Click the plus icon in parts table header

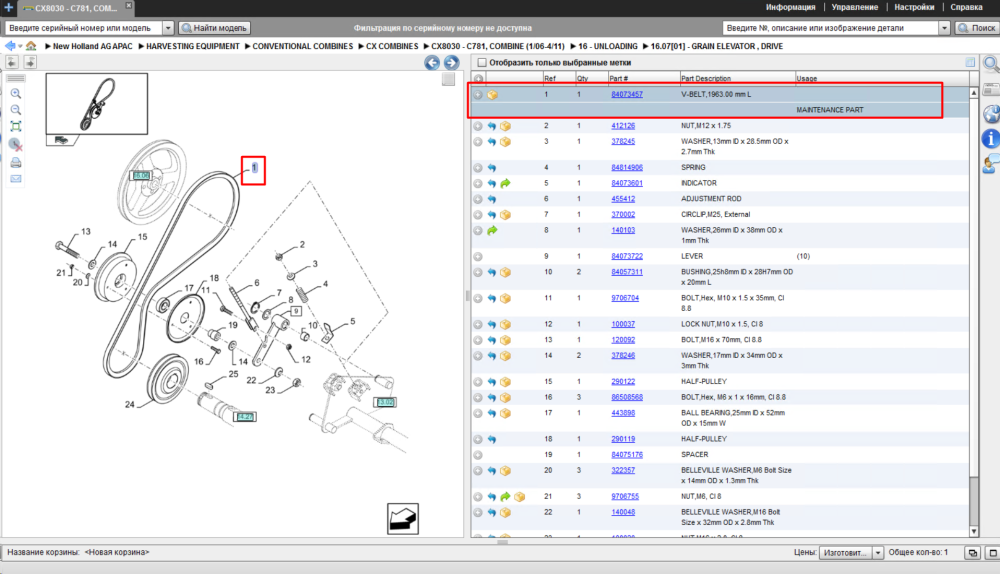tap(478, 78)
